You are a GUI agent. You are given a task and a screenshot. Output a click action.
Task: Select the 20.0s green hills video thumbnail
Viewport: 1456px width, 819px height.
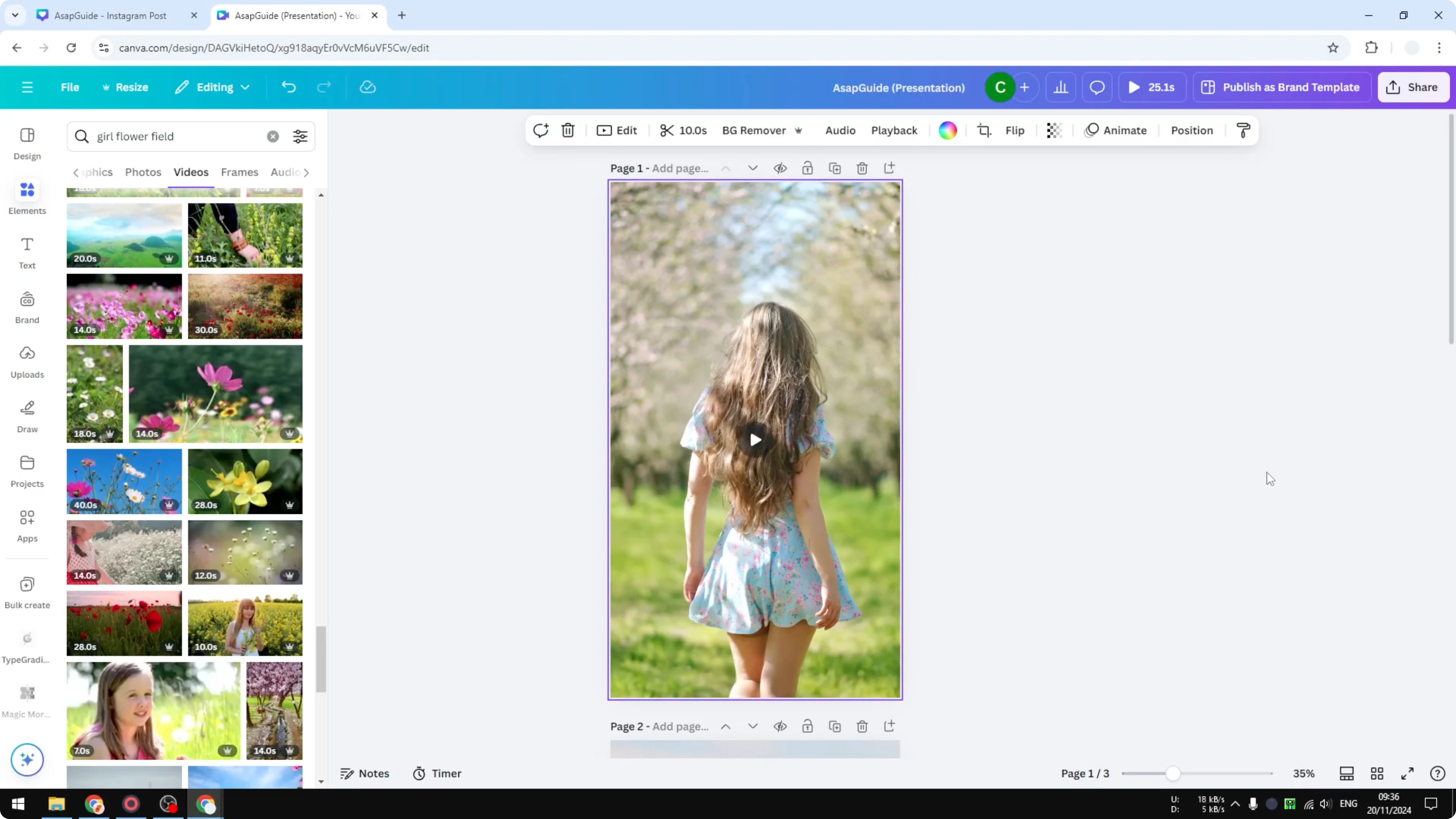click(124, 235)
